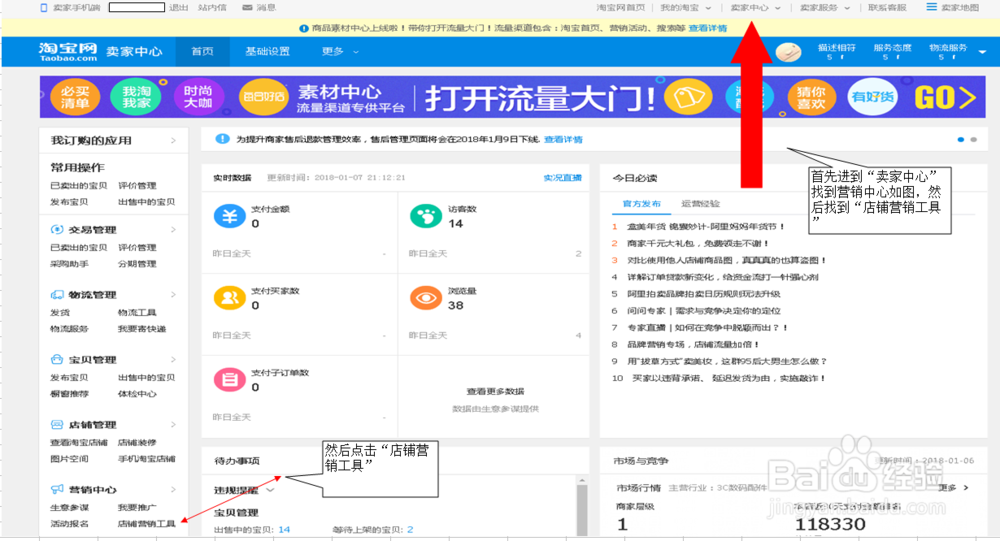Switch to the 首页 tab
The width and height of the screenshot is (1000, 541).
tap(202, 52)
